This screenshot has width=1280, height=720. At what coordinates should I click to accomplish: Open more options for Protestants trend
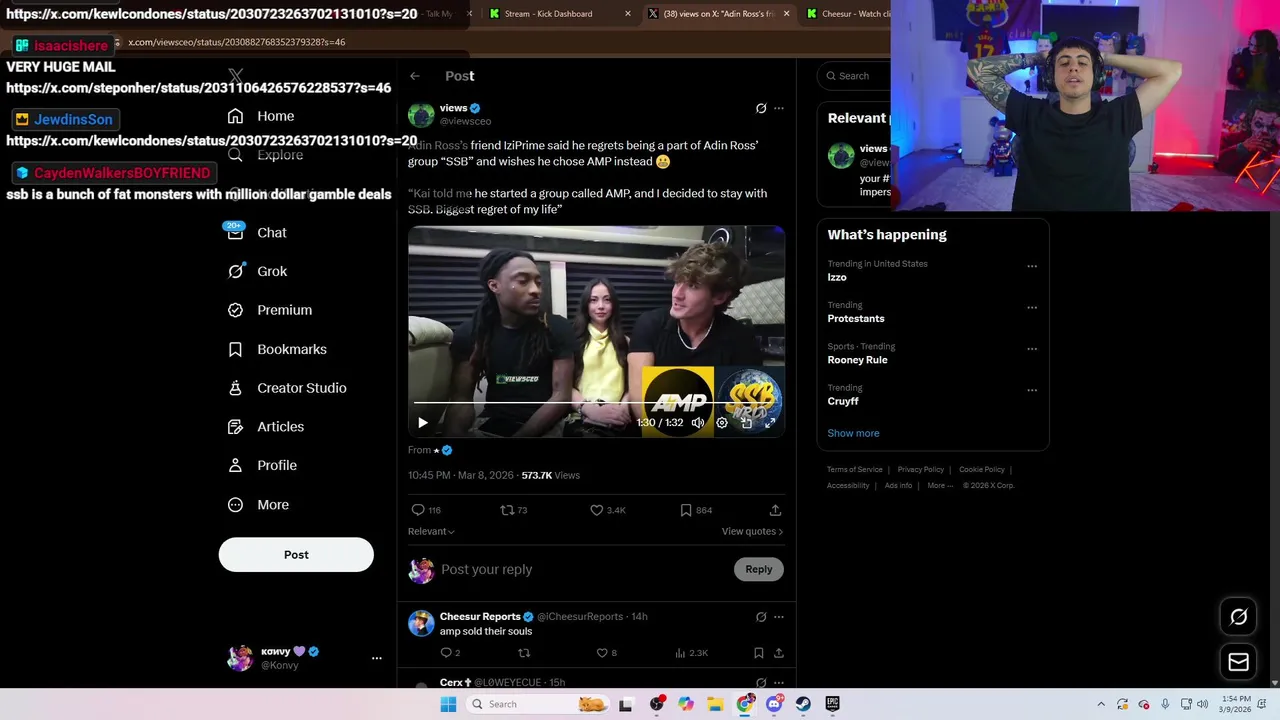click(1032, 307)
